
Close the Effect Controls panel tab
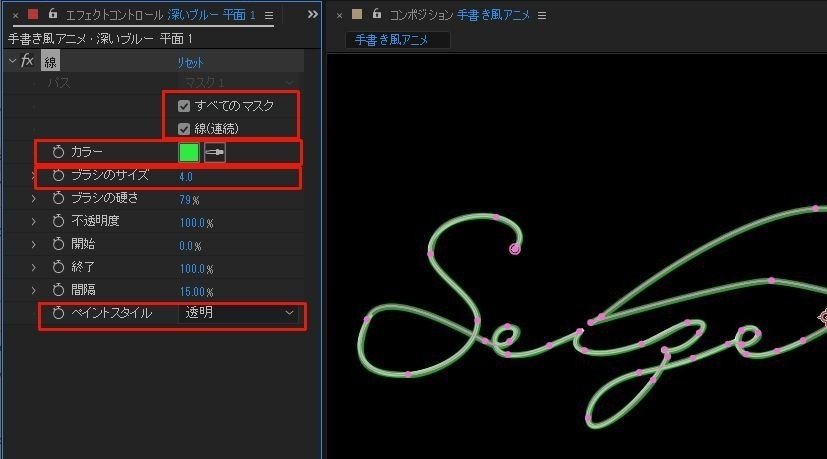[15, 16]
